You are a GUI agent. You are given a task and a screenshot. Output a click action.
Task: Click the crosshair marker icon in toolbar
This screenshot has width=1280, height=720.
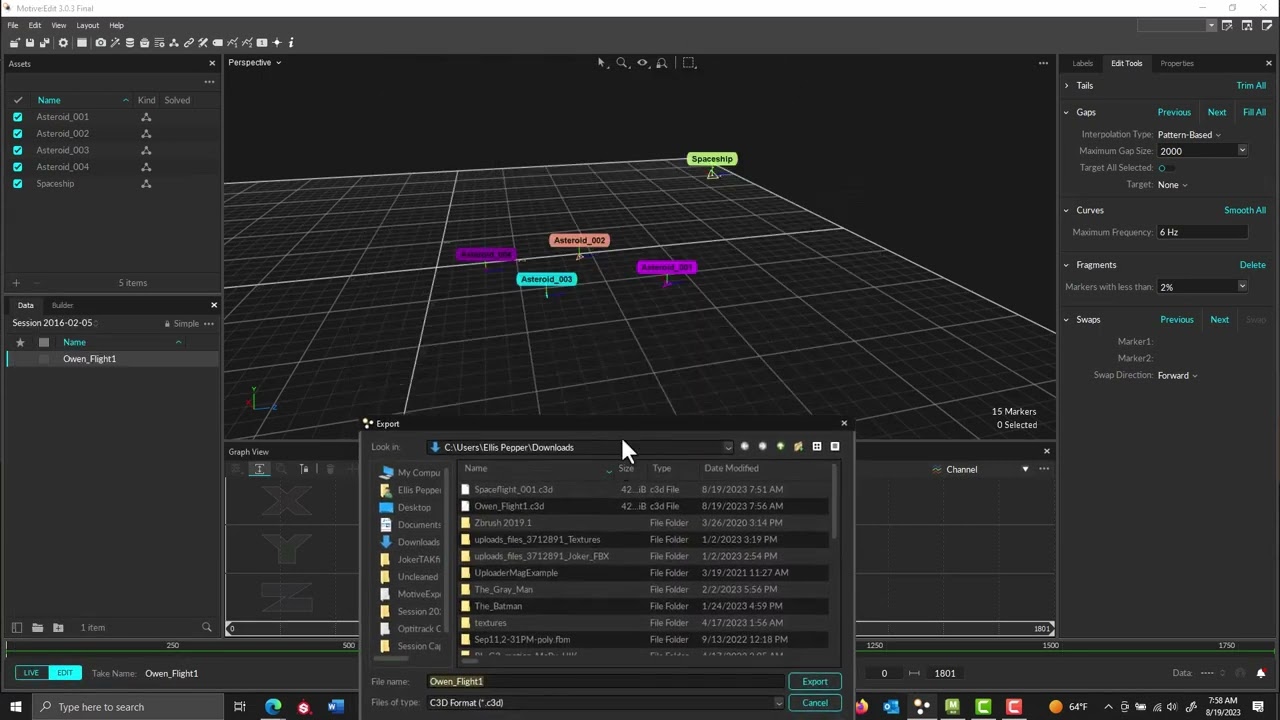pyautogui.click(x=277, y=43)
